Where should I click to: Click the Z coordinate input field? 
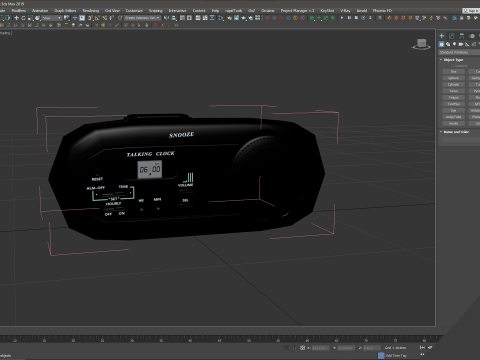(372, 348)
